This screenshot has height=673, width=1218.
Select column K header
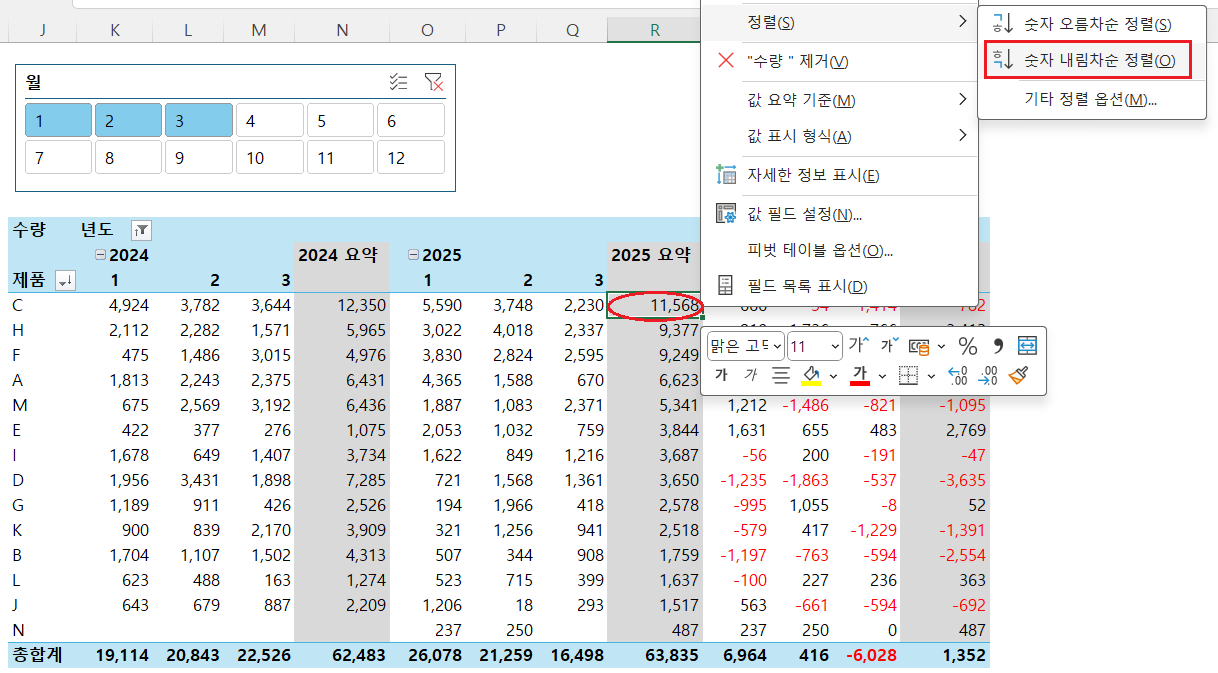coord(115,30)
